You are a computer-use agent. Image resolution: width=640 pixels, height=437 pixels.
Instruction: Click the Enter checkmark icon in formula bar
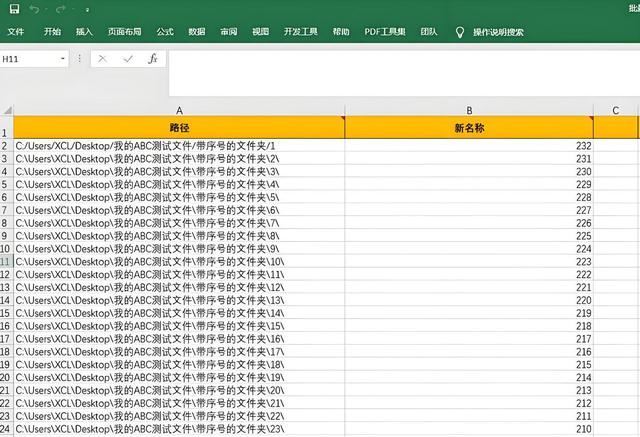[128, 59]
